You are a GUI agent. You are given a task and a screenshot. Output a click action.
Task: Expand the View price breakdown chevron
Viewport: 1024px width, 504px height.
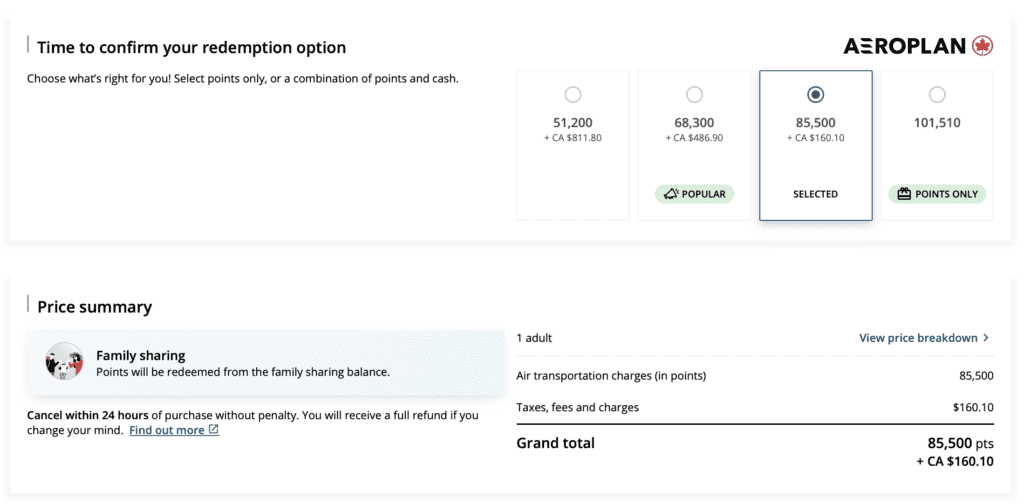(986, 338)
